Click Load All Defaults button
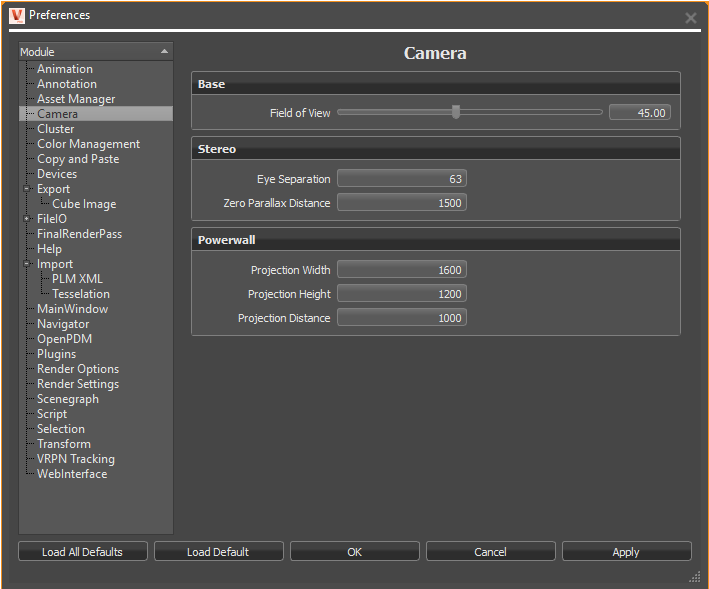 point(83,551)
